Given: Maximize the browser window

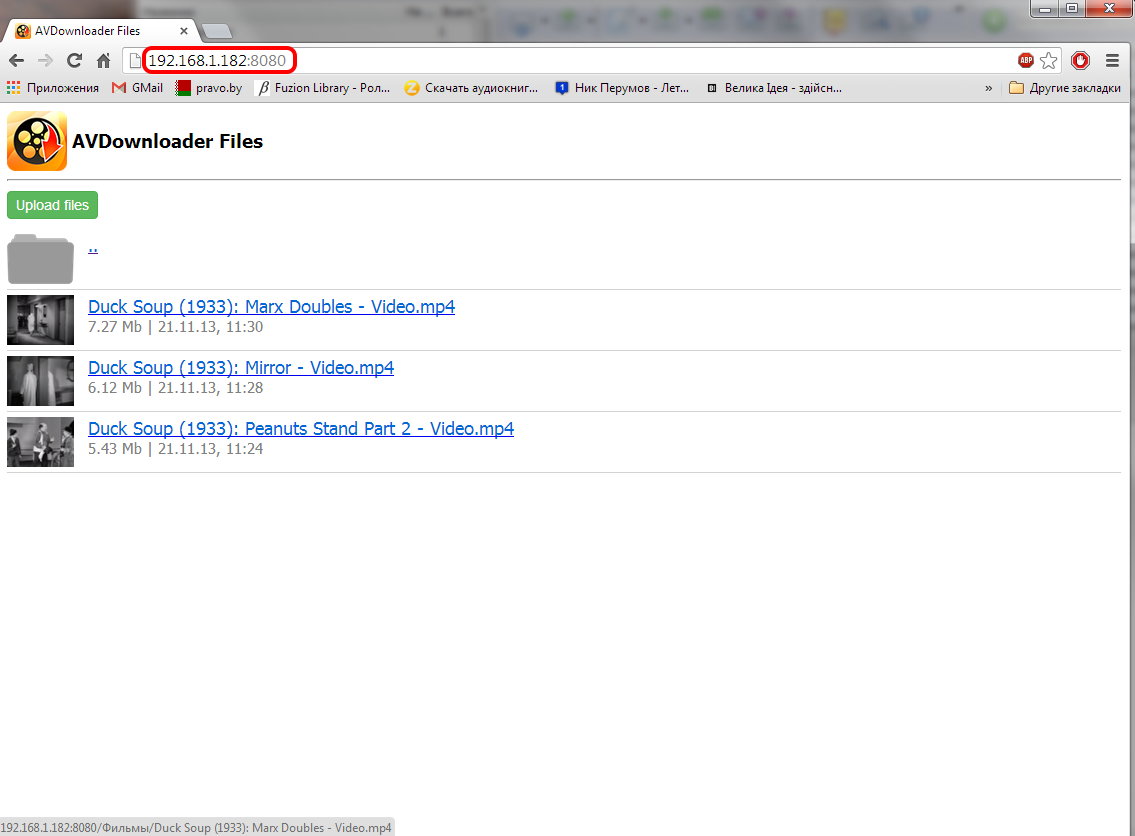Looking at the screenshot, I should point(1072,9).
